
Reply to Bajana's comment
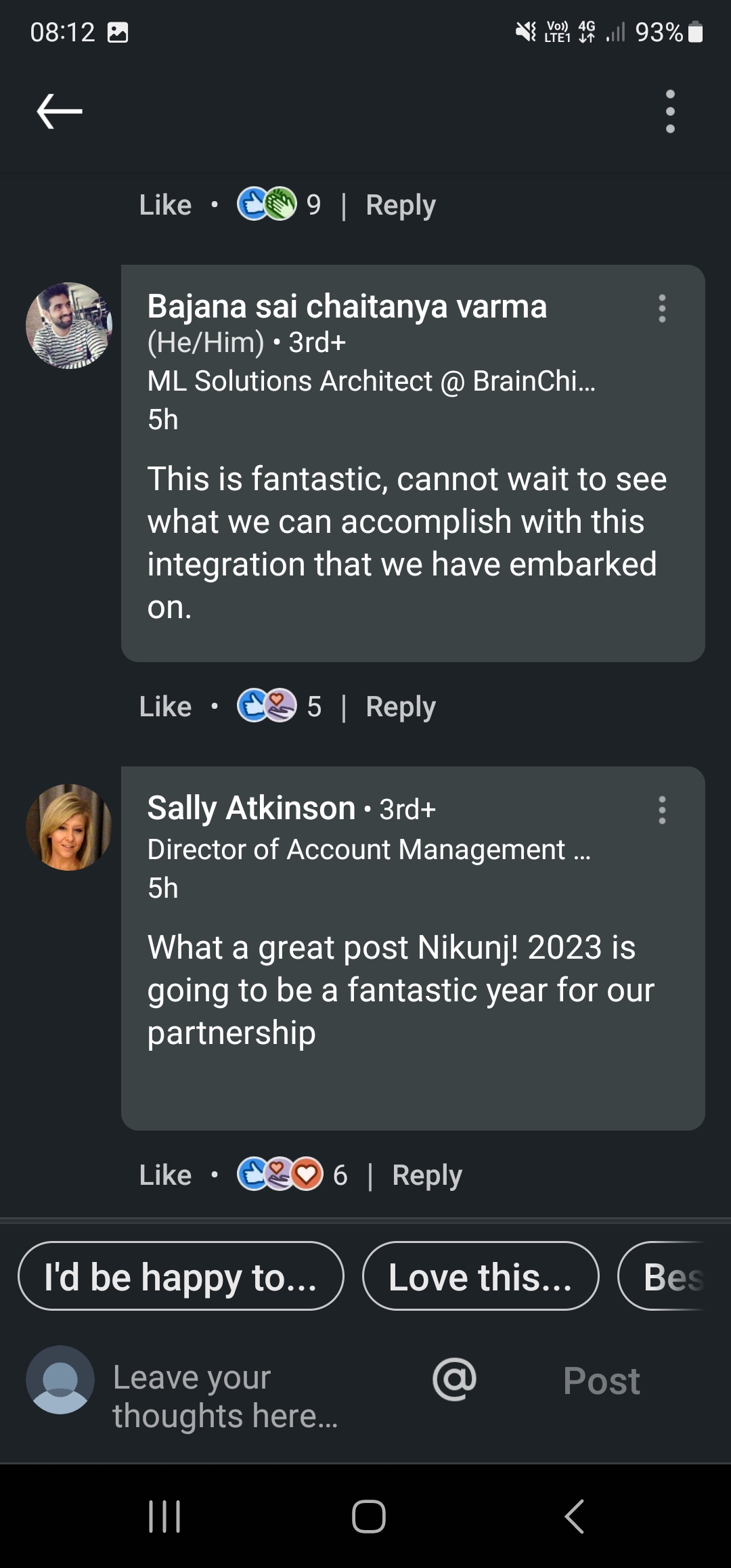click(401, 707)
